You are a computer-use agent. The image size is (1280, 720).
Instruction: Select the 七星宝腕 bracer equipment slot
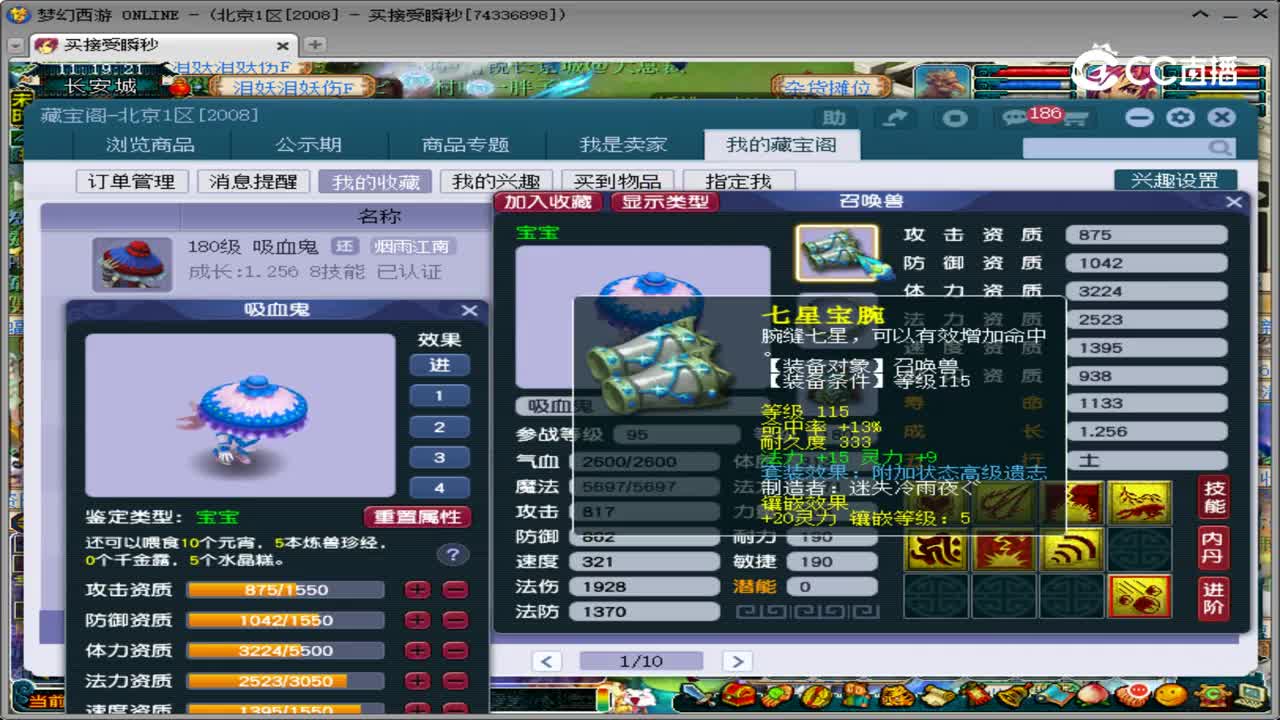tap(837, 253)
